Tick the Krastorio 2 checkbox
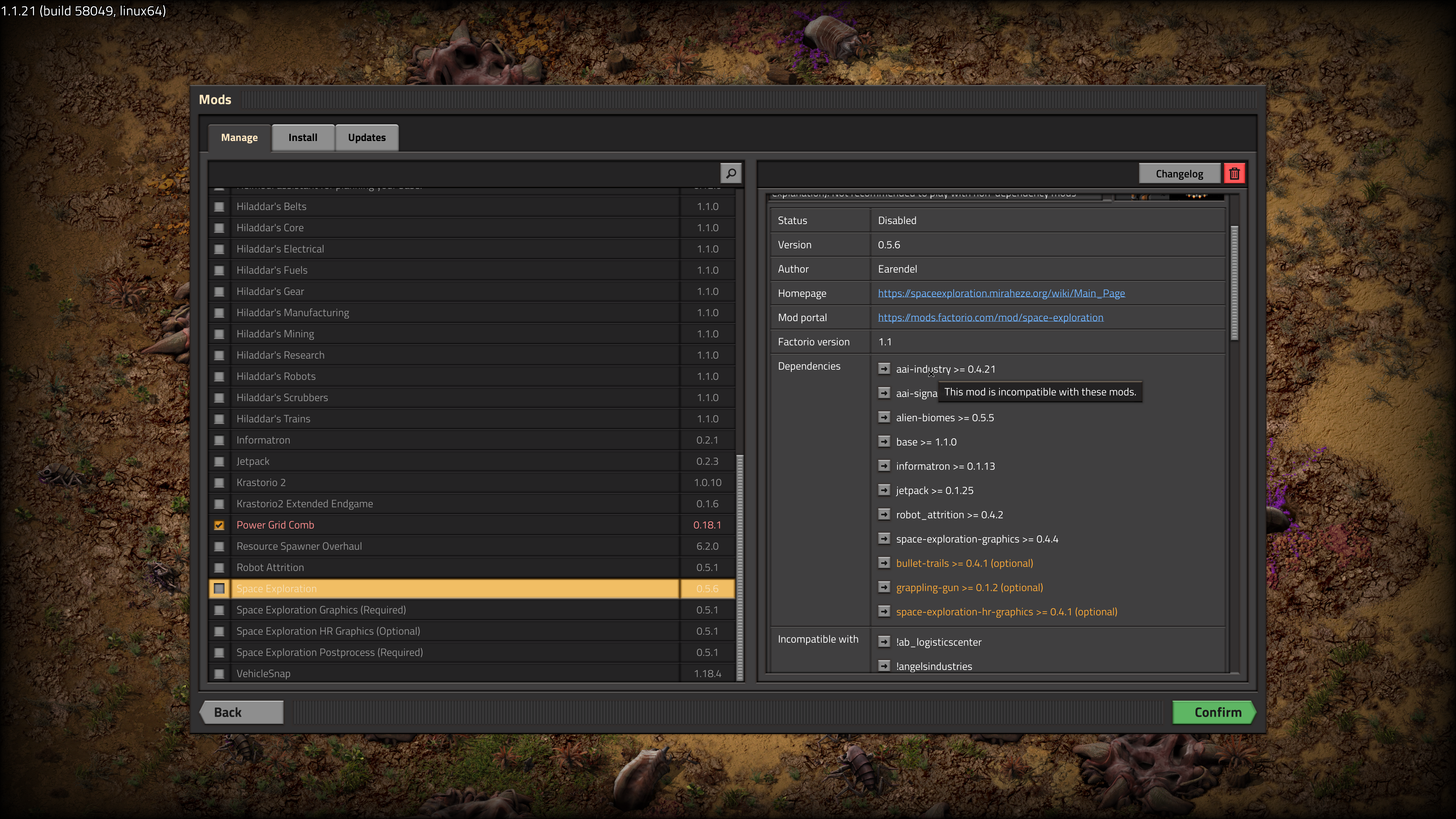Image resolution: width=1456 pixels, height=819 pixels. coord(219,483)
